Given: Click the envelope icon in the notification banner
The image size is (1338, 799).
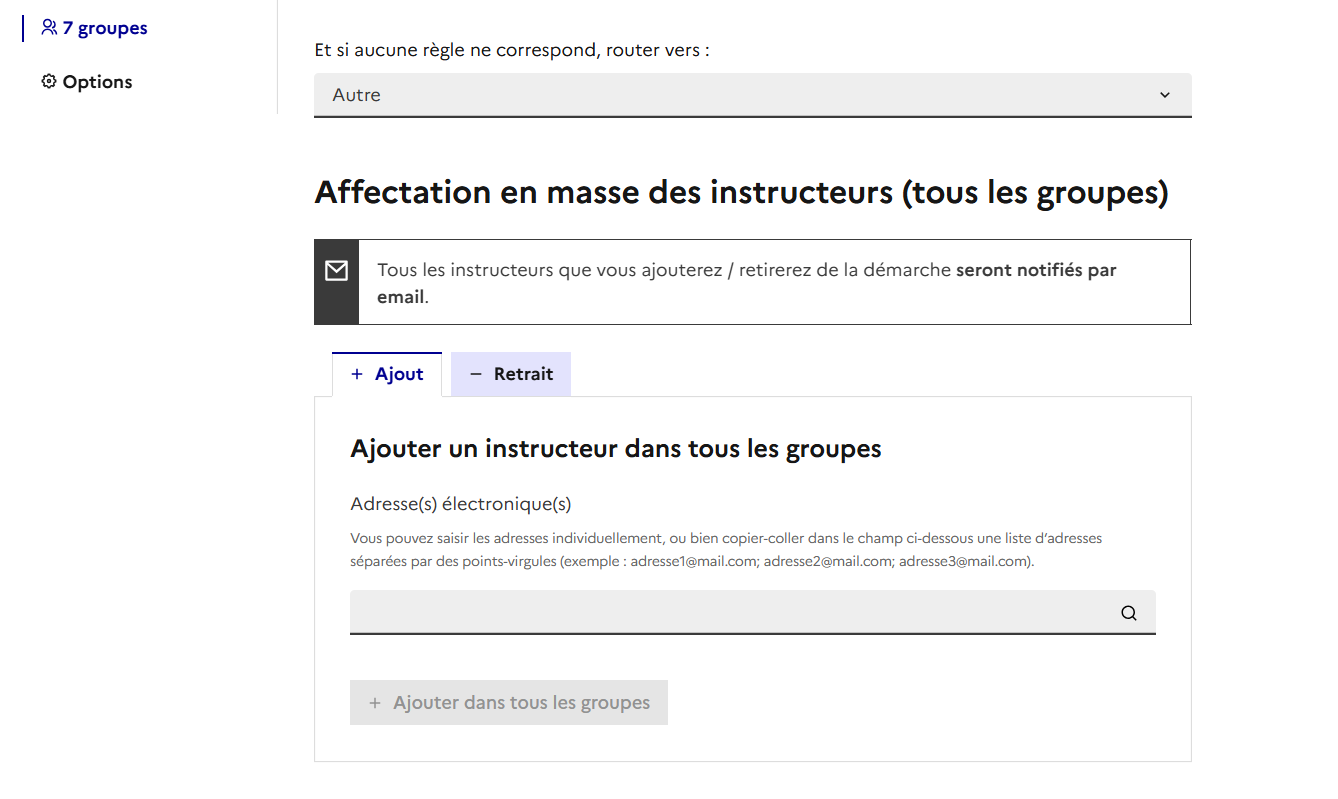Looking at the screenshot, I should tap(337, 271).
